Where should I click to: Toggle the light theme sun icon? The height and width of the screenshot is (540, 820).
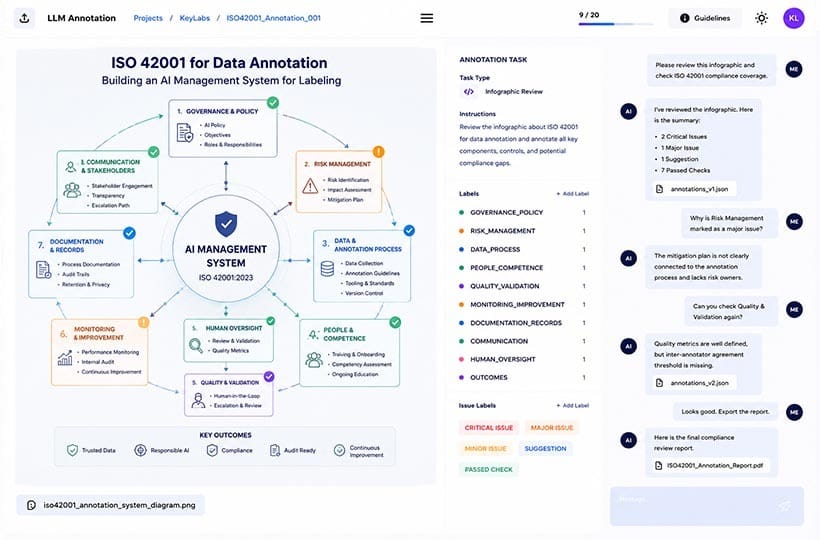(x=761, y=18)
